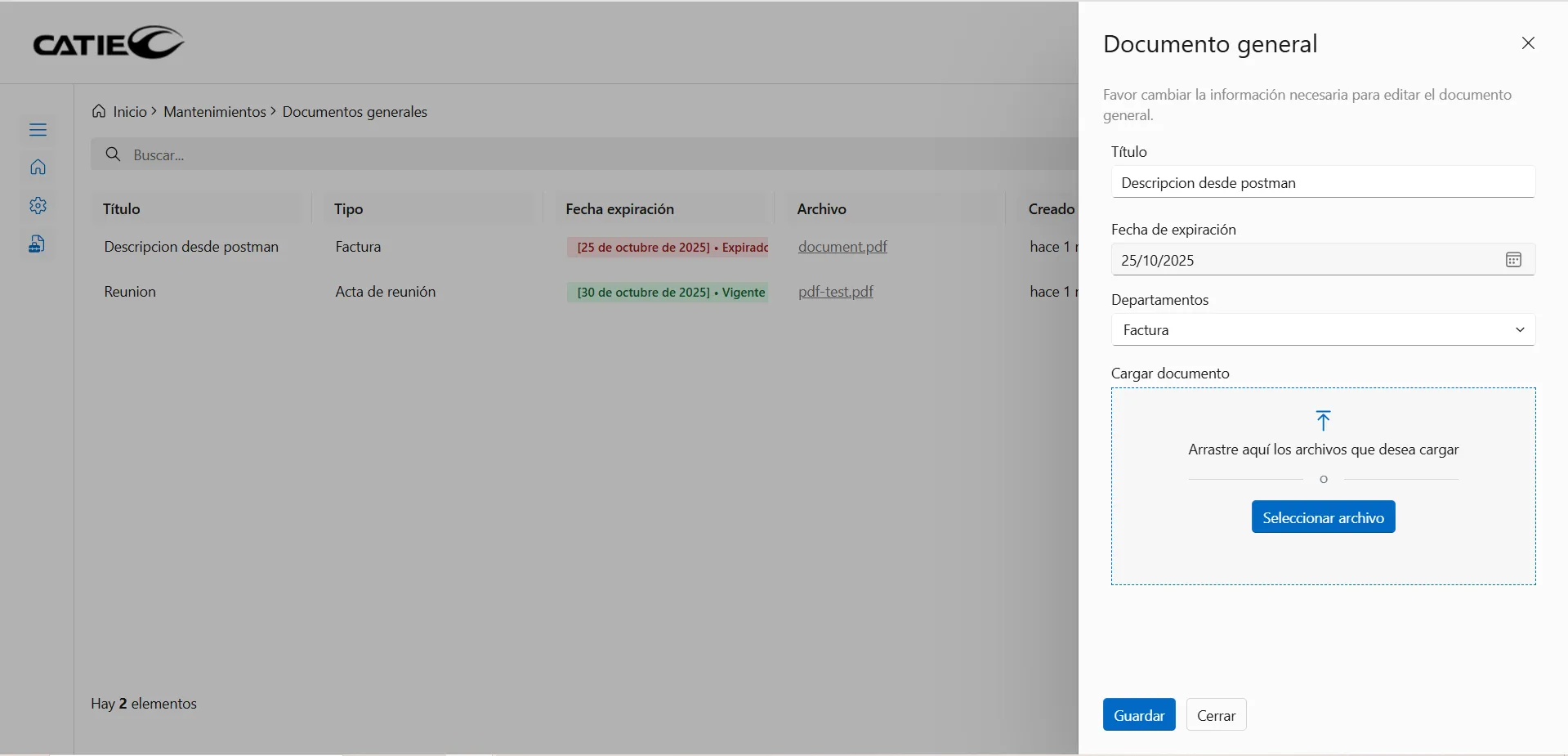Click the search magnifier icon

click(114, 154)
